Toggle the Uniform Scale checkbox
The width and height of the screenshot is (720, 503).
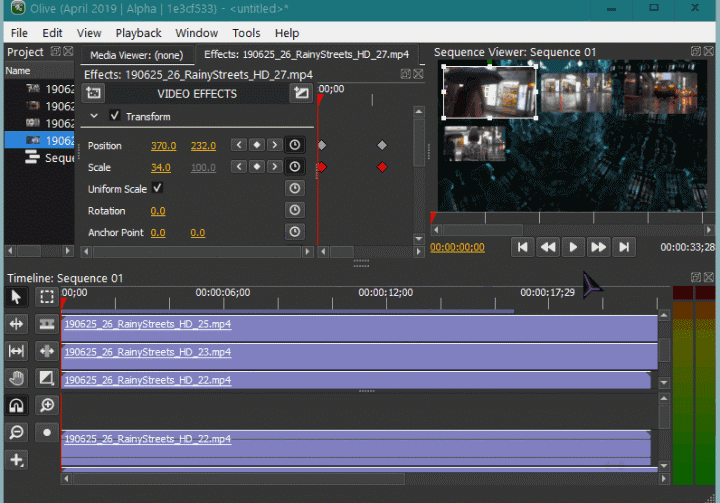(158, 188)
